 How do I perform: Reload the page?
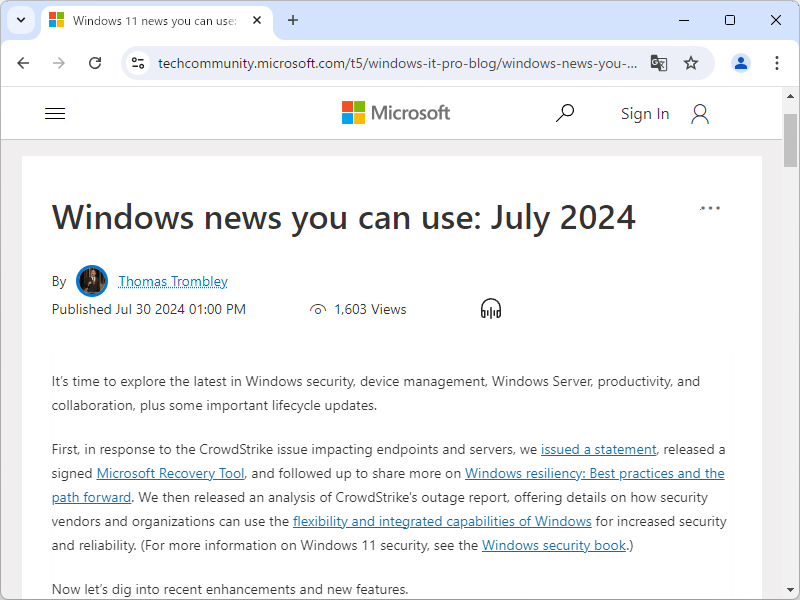point(95,62)
